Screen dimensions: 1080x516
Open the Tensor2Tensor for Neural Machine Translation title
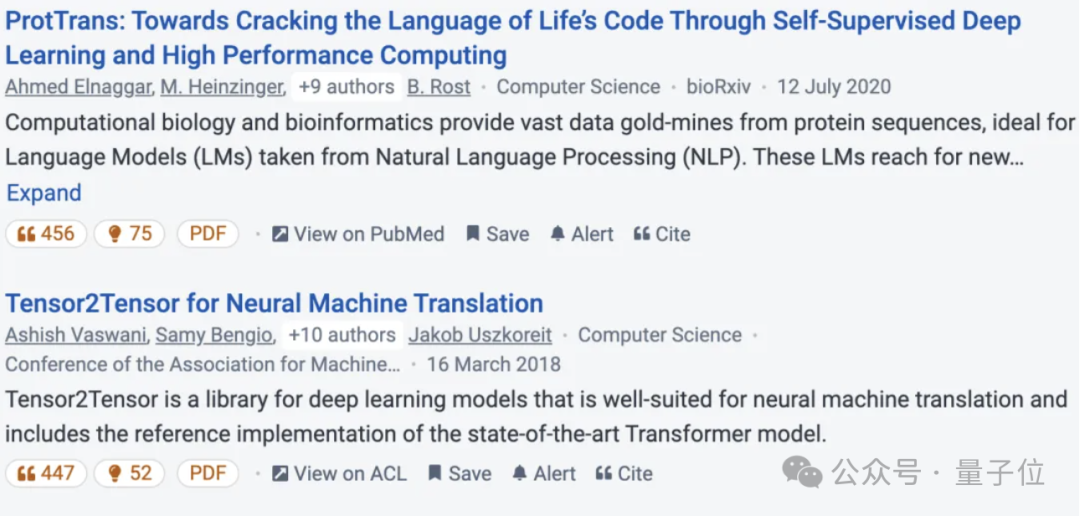(x=274, y=303)
